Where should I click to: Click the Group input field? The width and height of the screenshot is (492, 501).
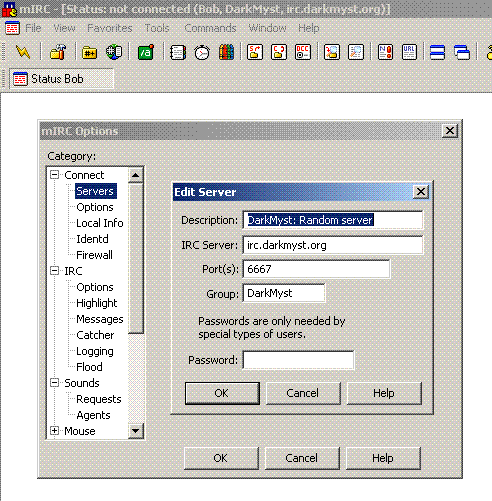click(x=284, y=293)
